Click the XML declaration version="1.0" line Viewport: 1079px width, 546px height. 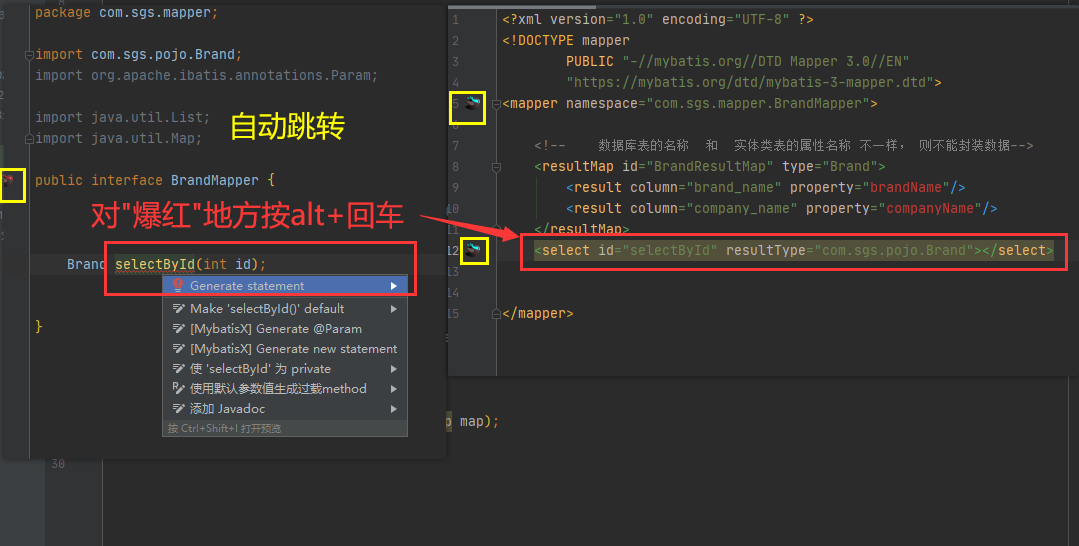(658, 19)
